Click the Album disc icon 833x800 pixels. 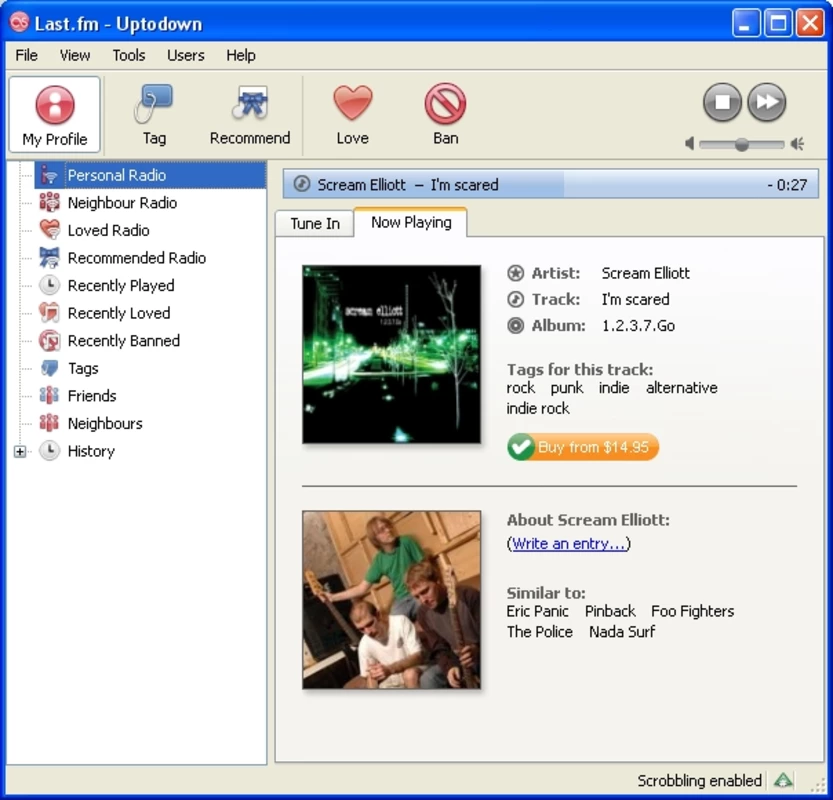[515, 325]
